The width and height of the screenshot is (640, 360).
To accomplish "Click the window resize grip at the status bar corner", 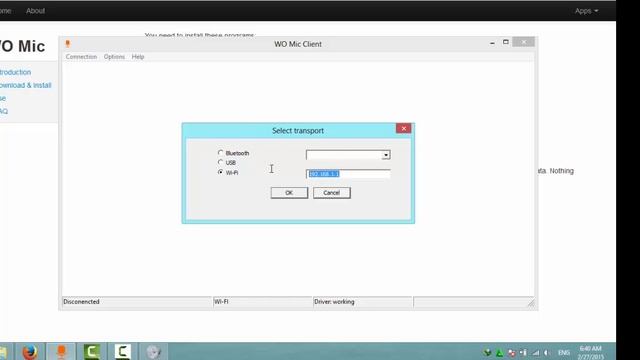I will [x=531, y=302].
